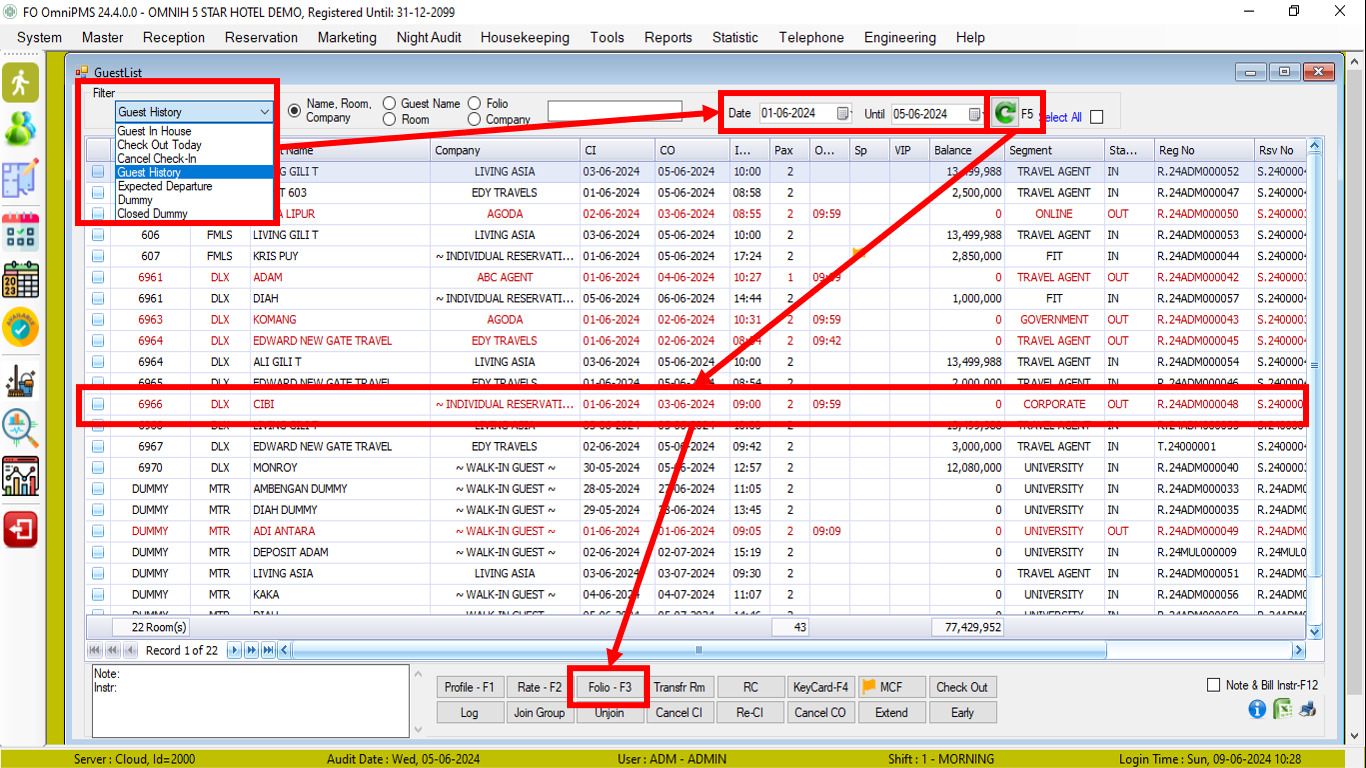Open the floor plan sidebar icon

20,177
